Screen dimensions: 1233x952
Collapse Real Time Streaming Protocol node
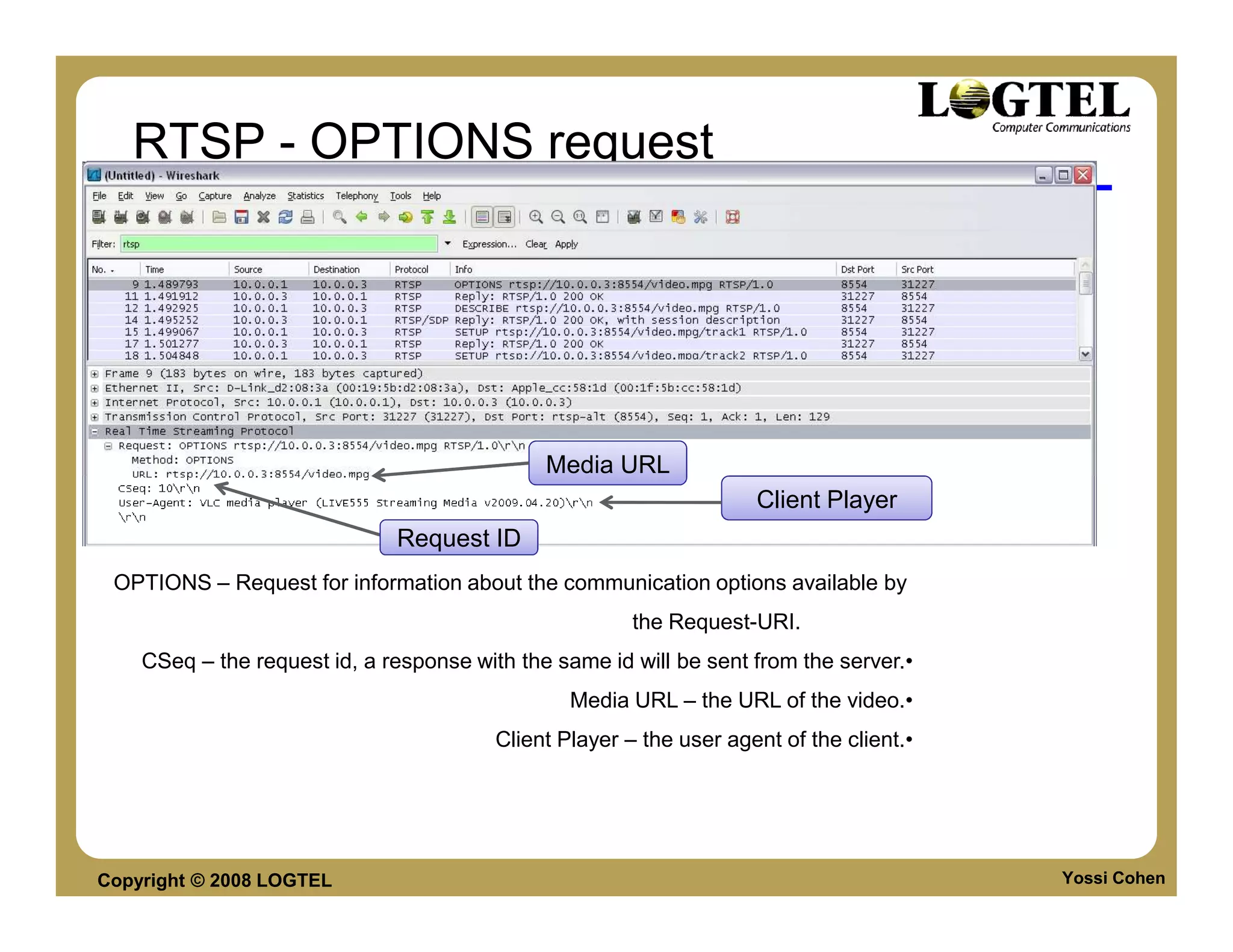tap(95, 431)
